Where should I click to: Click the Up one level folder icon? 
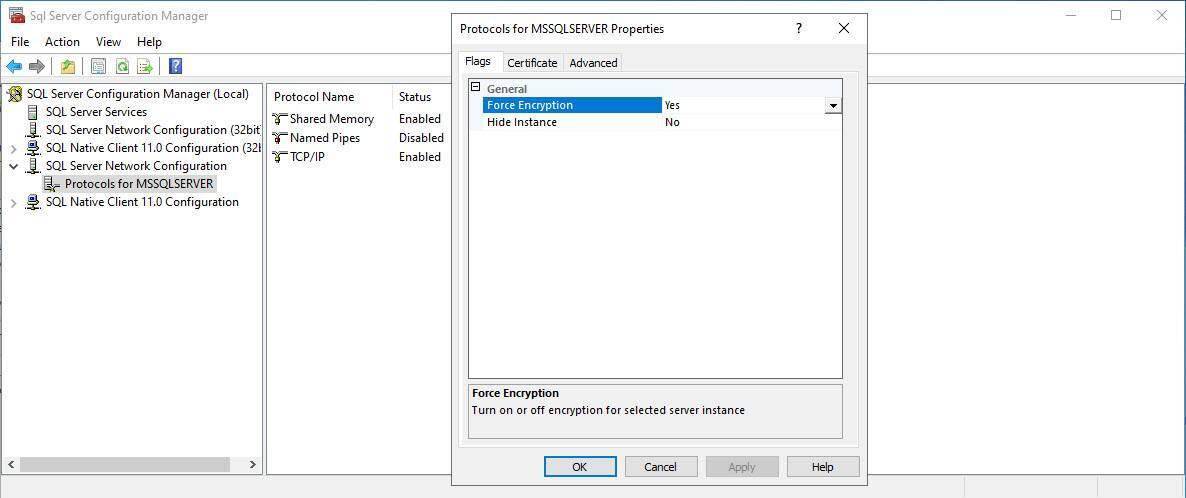coord(67,67)
